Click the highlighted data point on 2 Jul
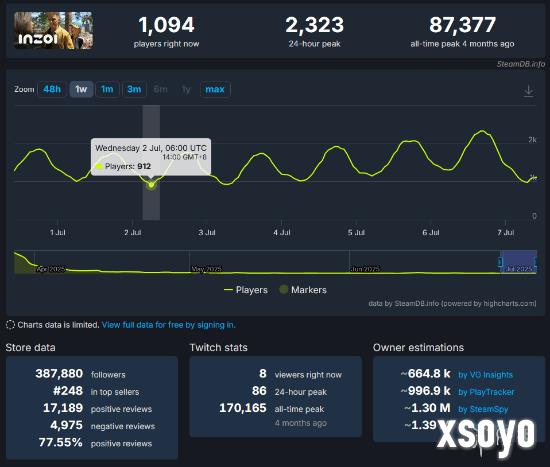 151,185
